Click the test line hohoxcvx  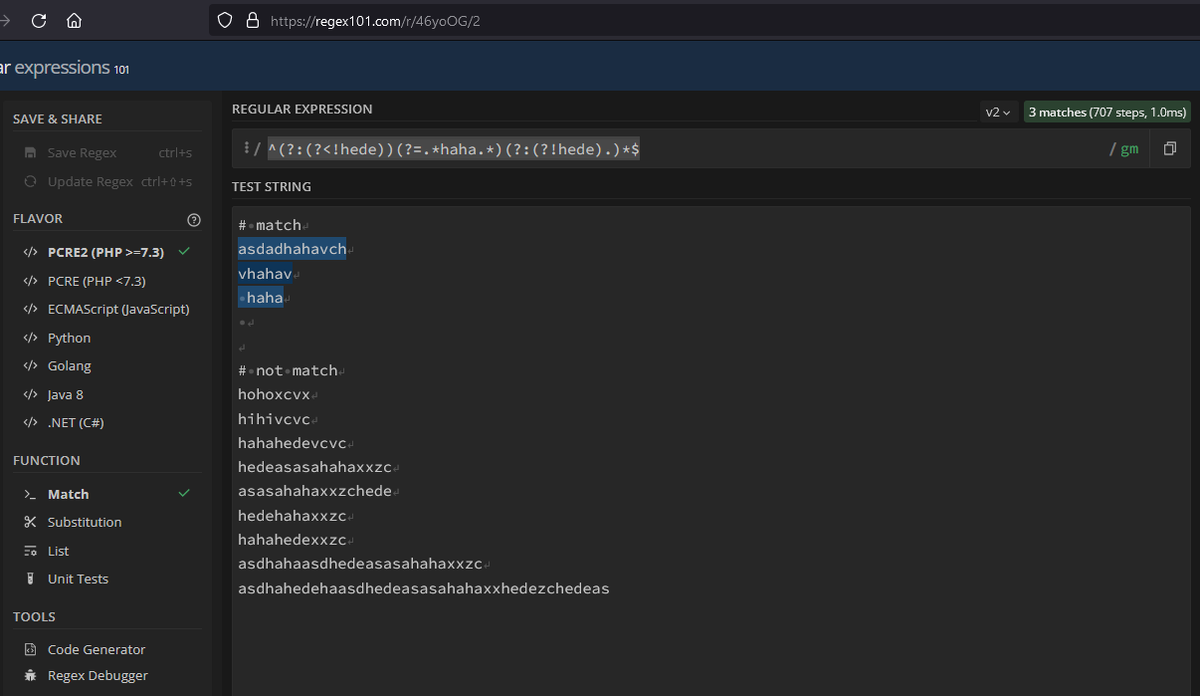click(274, 395)
